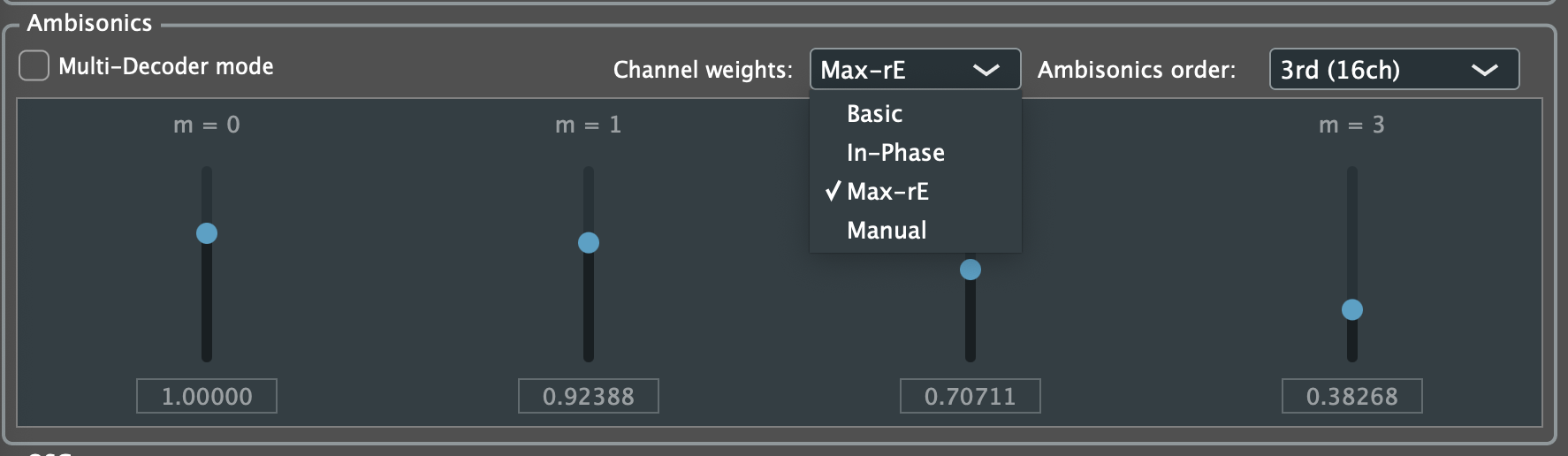
Task: Click the "m = 0" column label
Action: pyautogui.click(x=207, y=125)
